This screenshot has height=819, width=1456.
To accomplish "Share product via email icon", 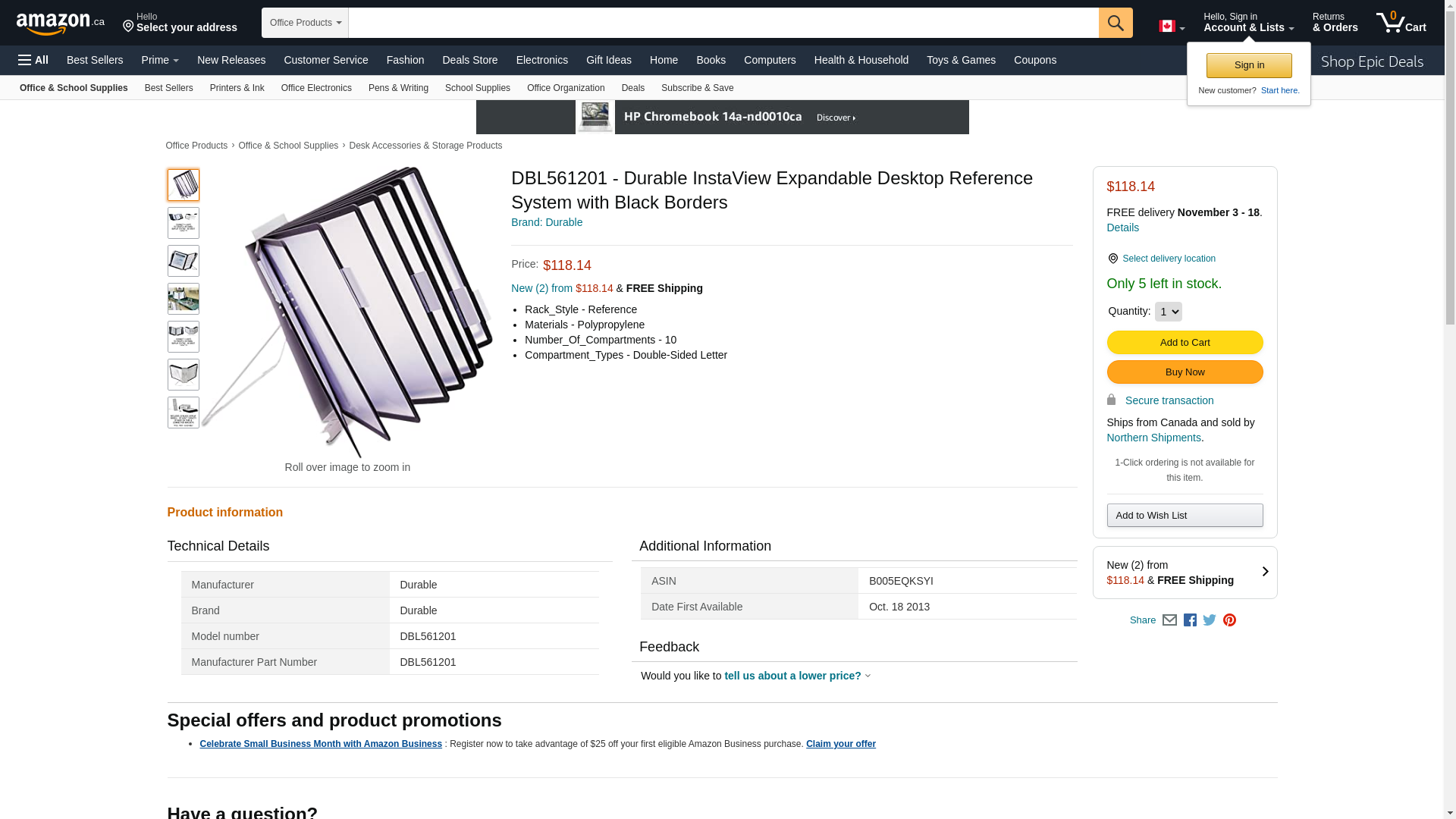I will pyautogui.click(x=1169, y=620).
